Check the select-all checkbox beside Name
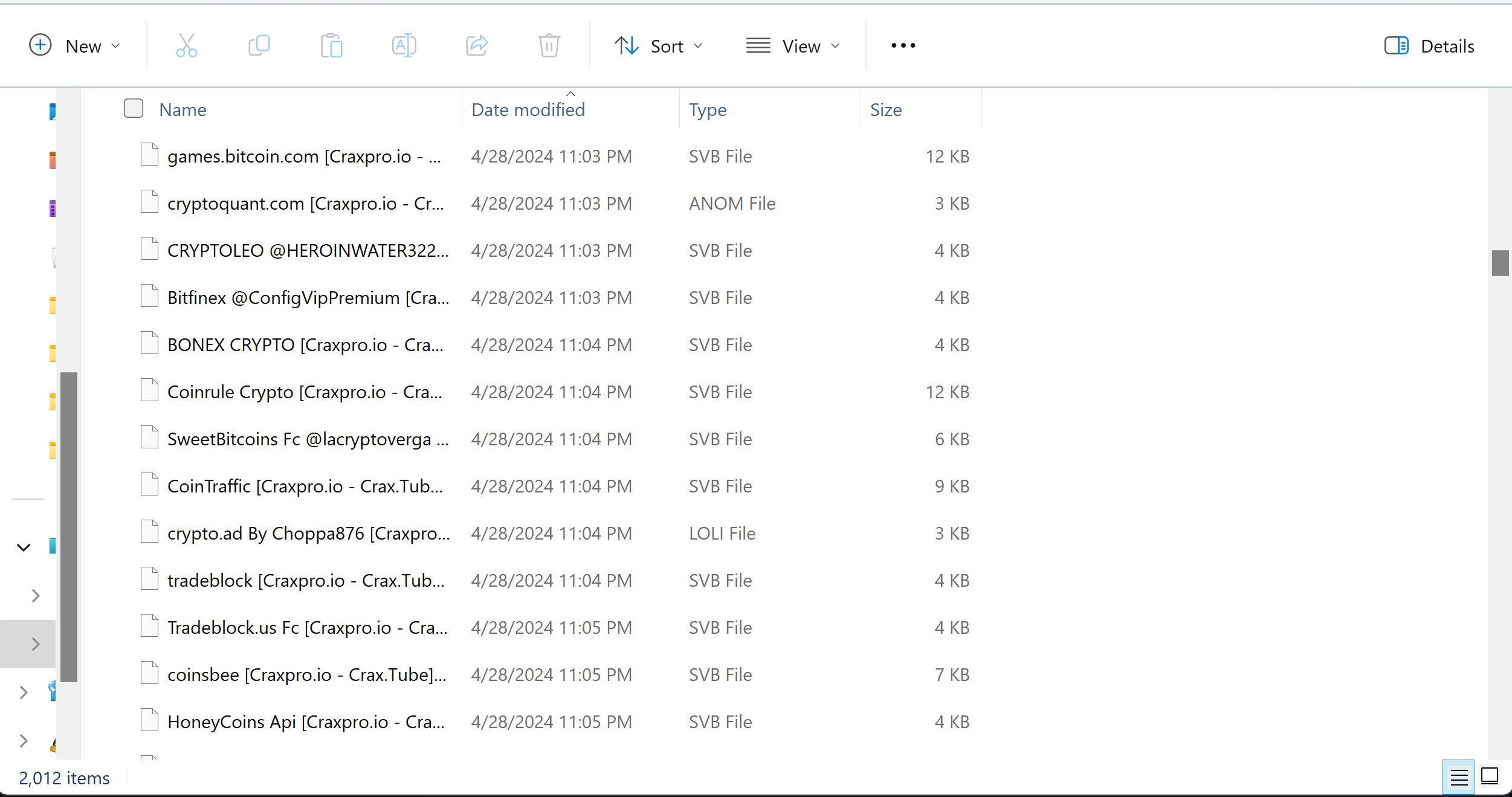This screenshot has height=797, width=1512. coord(134,109)
